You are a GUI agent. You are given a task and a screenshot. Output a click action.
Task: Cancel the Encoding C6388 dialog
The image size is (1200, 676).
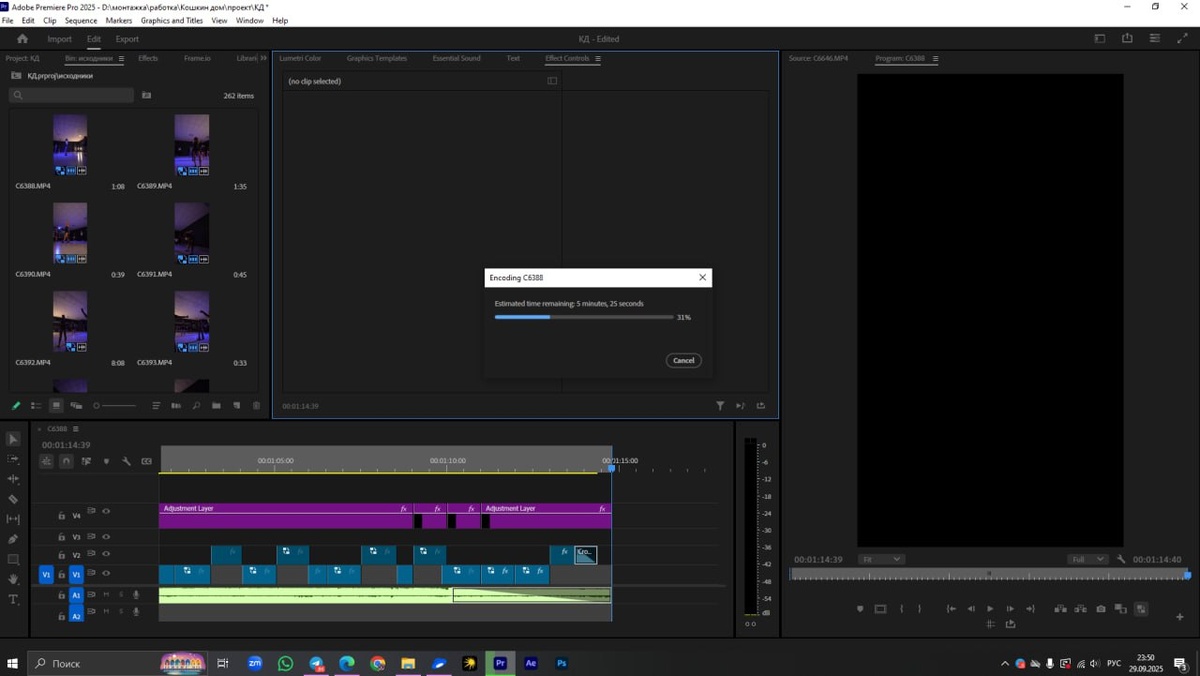coord(684,360)
